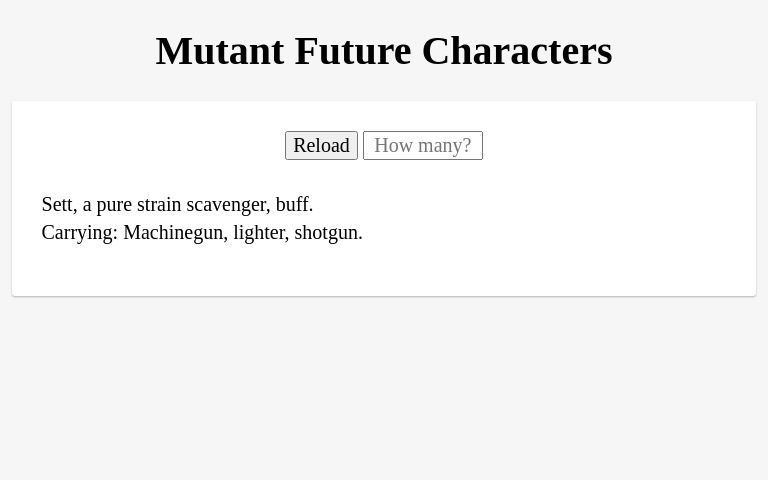Screen dimensions: 768x480
Task: Click the word "Mutant" in the title
Action: [x=220, y=51]
